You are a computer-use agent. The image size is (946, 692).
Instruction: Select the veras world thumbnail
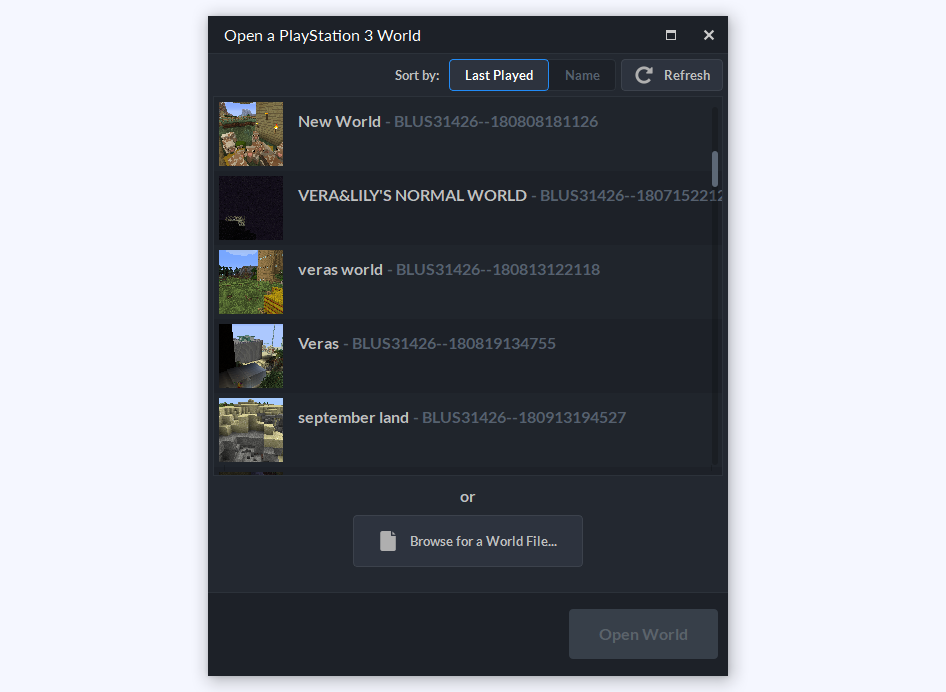click(x=251, y=282)
